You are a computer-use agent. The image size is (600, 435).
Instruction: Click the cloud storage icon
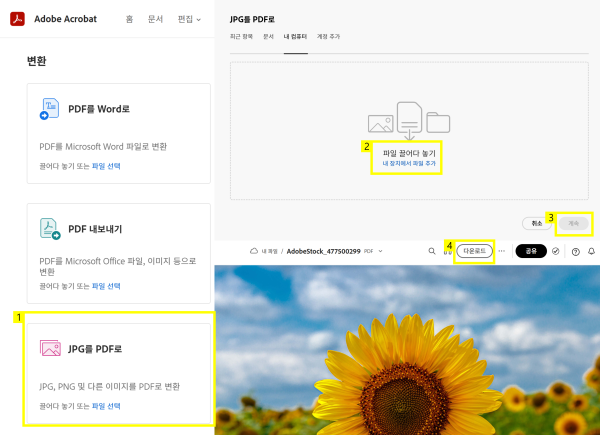tap(254, 251)
